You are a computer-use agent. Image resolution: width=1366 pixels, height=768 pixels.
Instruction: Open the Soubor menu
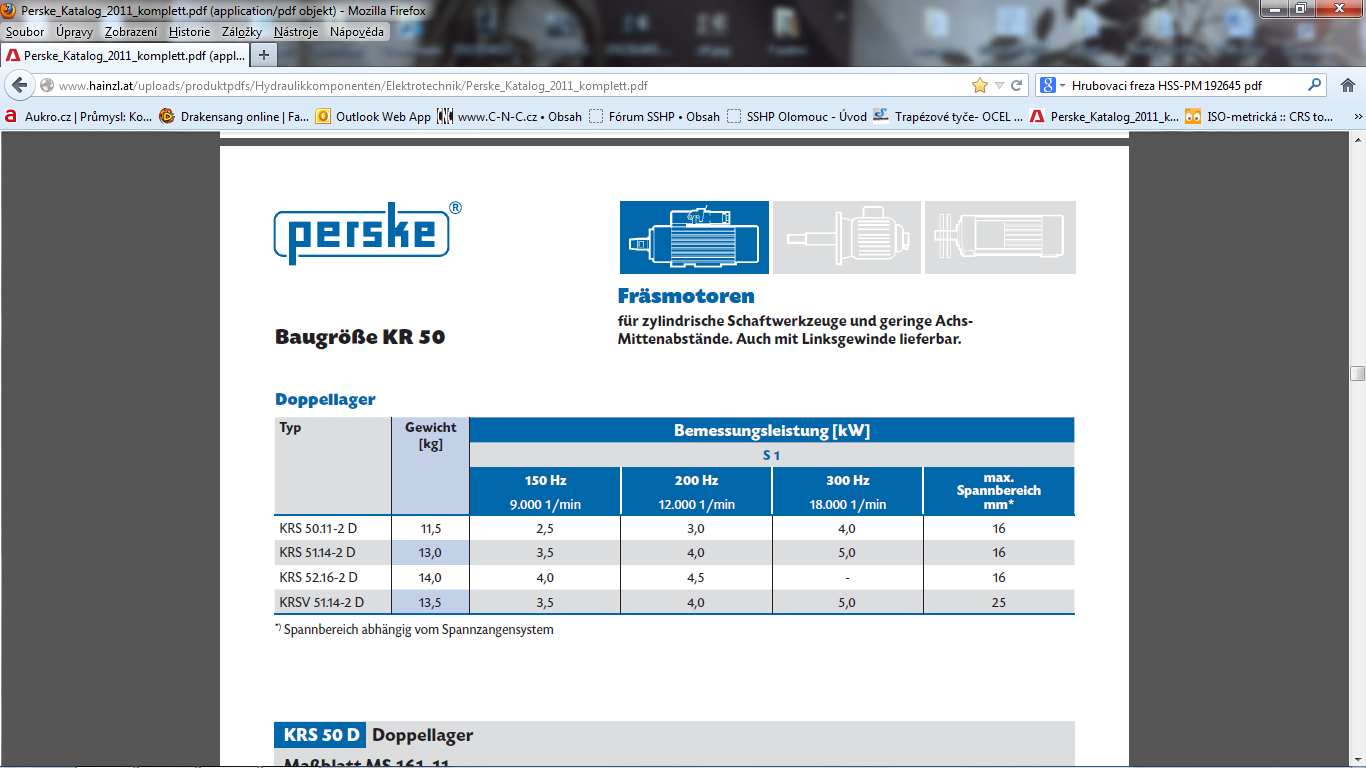pyautogui.click(x=25, y=32)
